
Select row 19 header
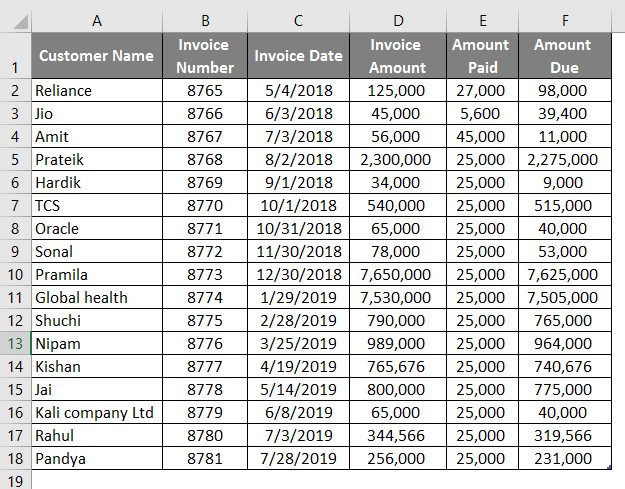coord(15,480)
